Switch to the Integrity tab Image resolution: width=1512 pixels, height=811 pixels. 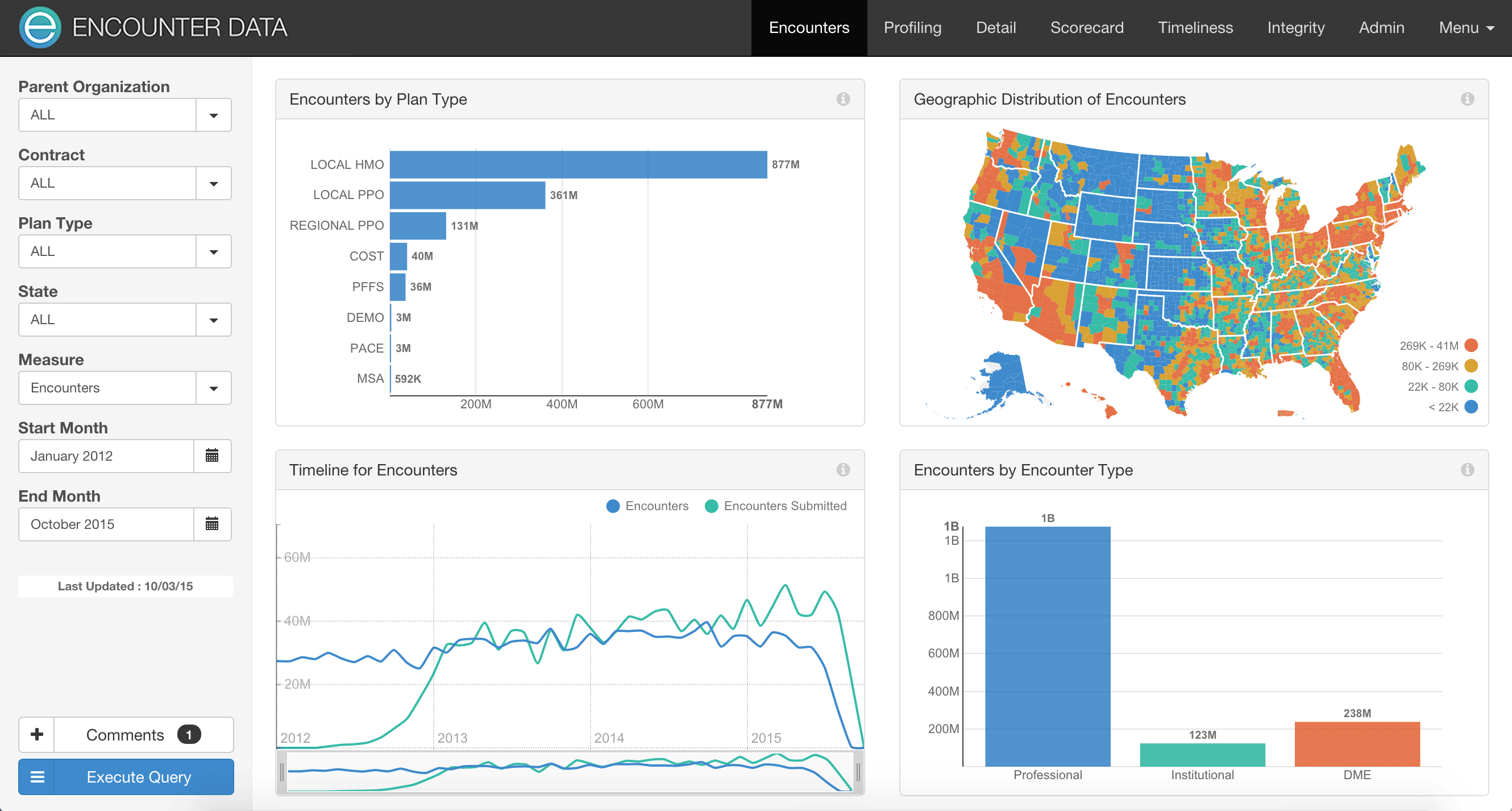coord(1295,28)
